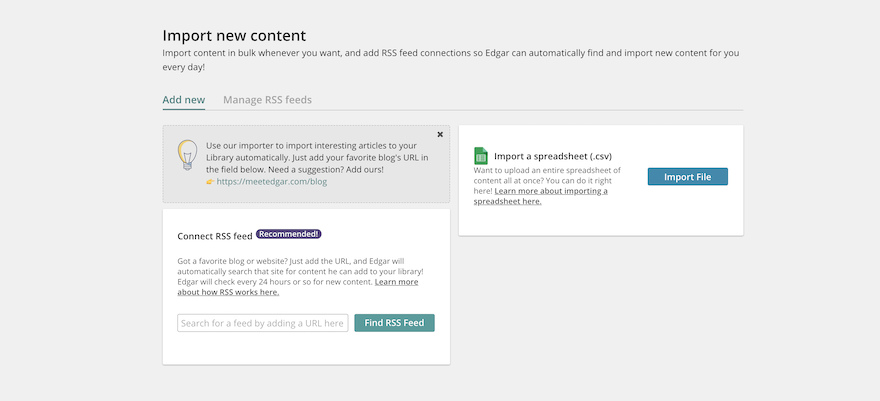
Task: Open the Manage RSS feeds tab
Action: tap(267, 100)
